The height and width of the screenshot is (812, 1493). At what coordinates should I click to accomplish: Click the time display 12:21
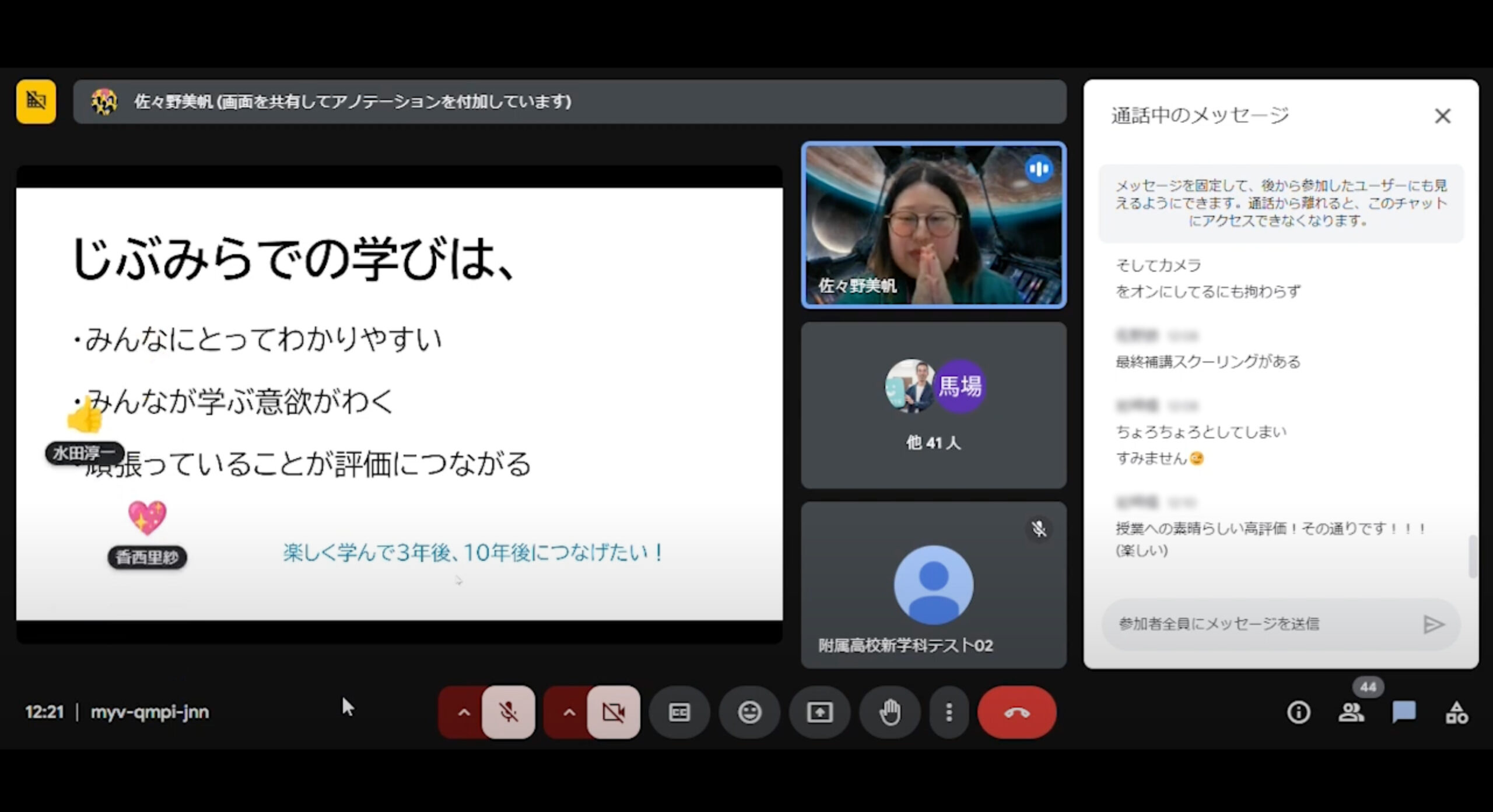(44, 712)
